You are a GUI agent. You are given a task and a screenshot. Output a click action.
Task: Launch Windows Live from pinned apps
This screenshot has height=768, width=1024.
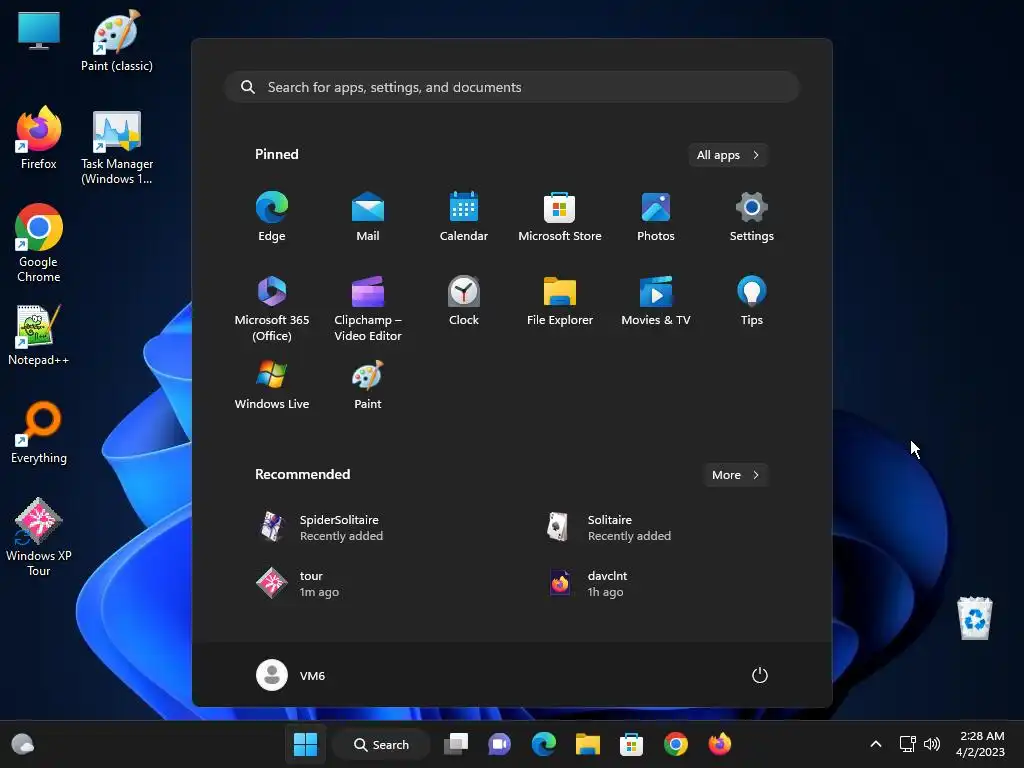pyautogui.click(x=272, y=385)
